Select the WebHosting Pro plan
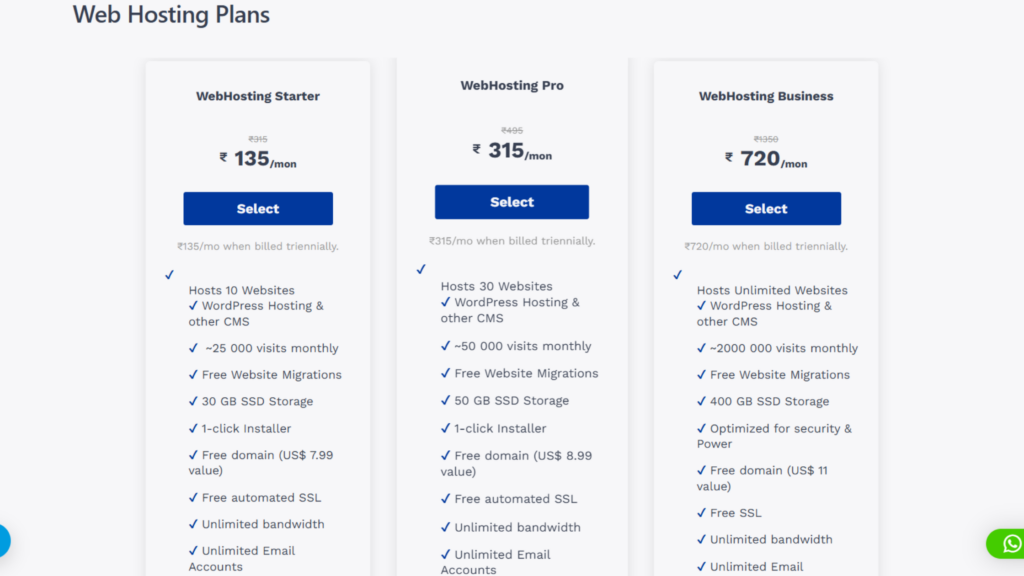This screenshot has height=576, width=1024. (x=512, y=202)
